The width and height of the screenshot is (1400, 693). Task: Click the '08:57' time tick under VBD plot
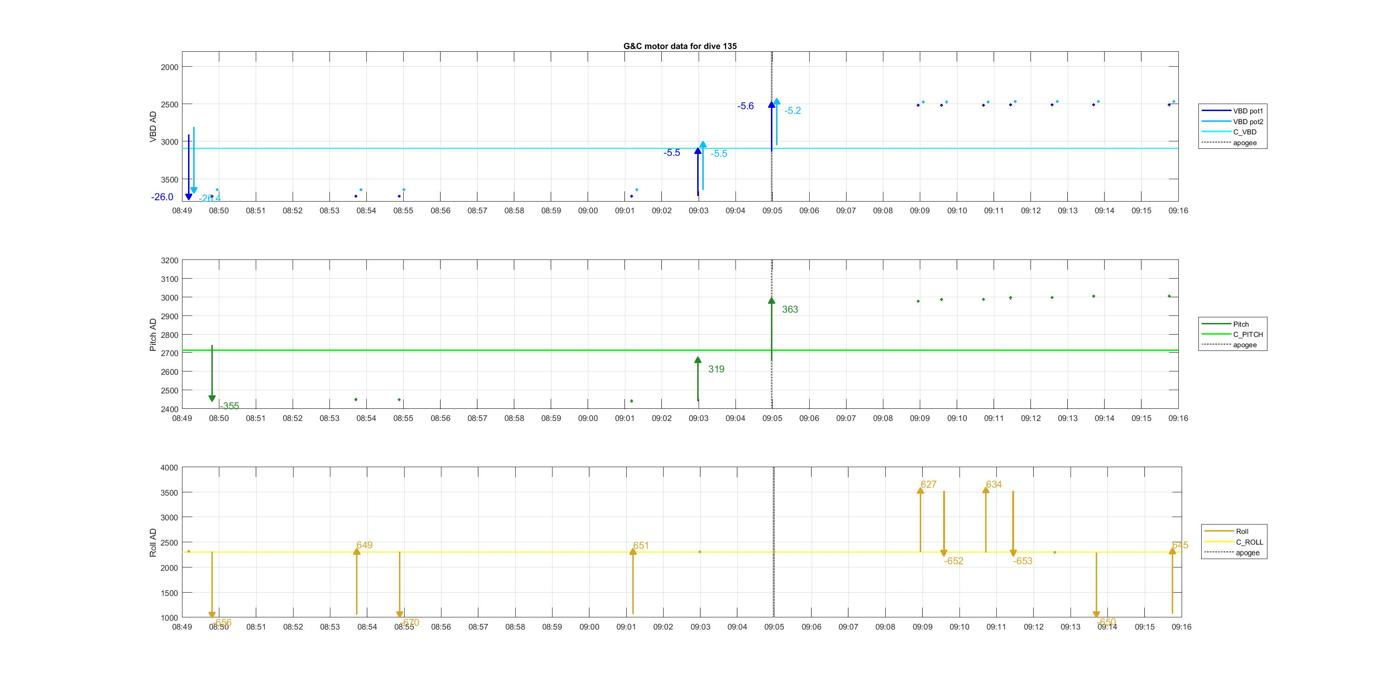pos(477,211)
